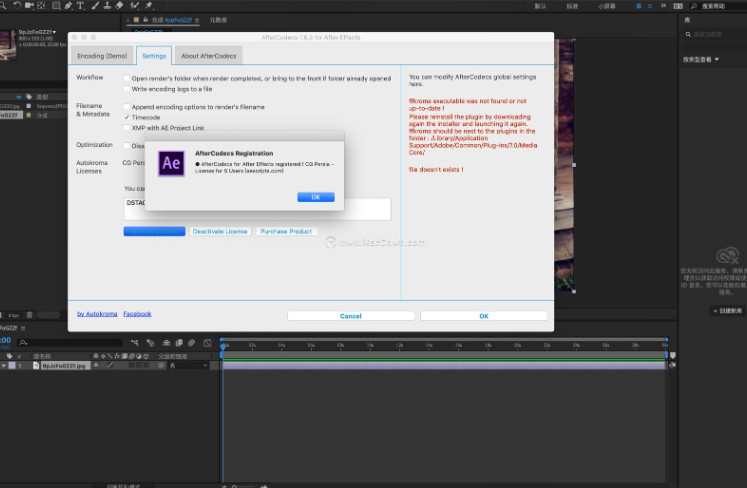Toggle motion blur icon in timeline
The height and width of the screenshot is (488, 747).
[192, 343]
